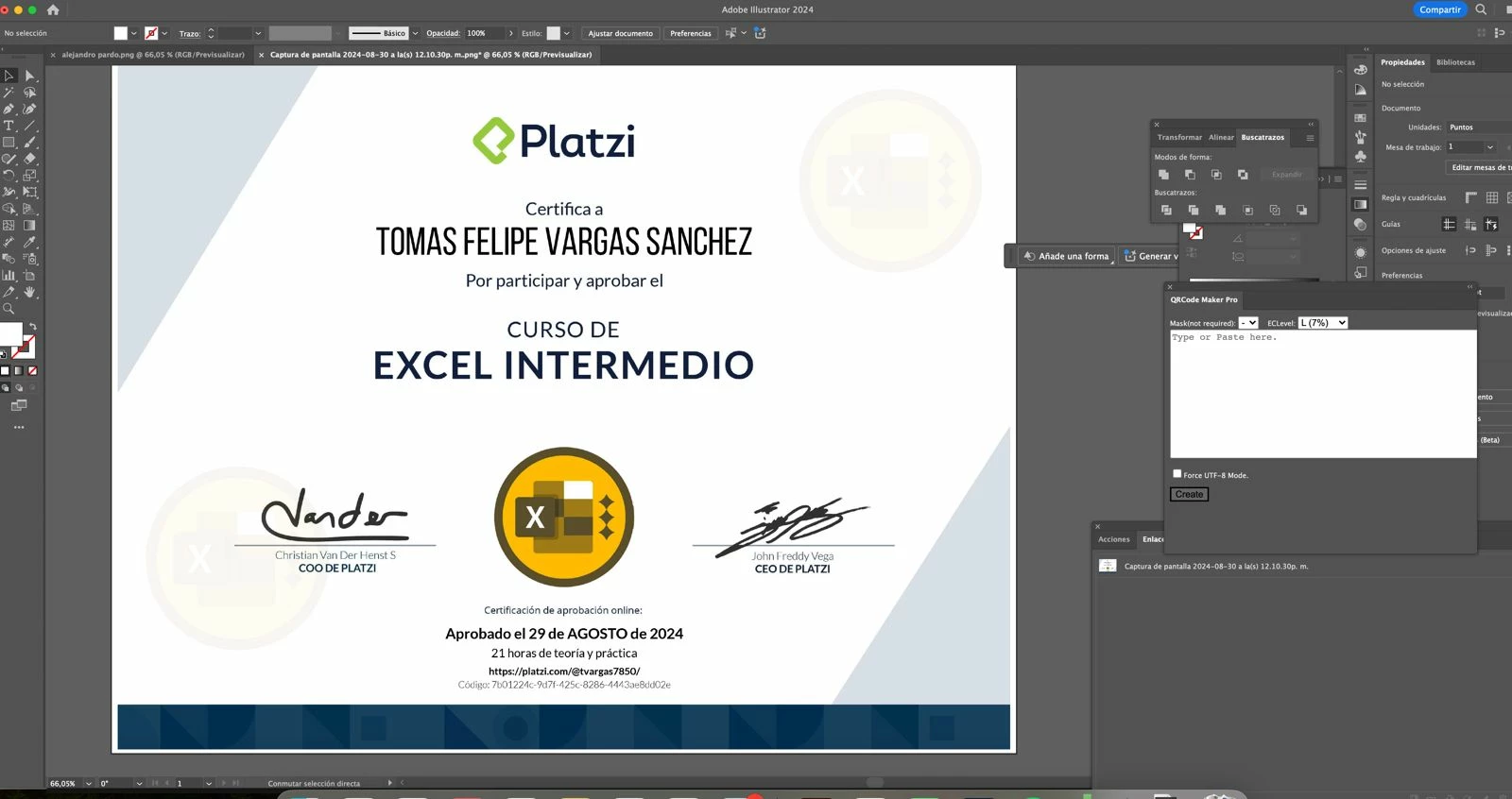The image size is (1512, 799).
Task: Select the Curvature tool
Action: 29,109
